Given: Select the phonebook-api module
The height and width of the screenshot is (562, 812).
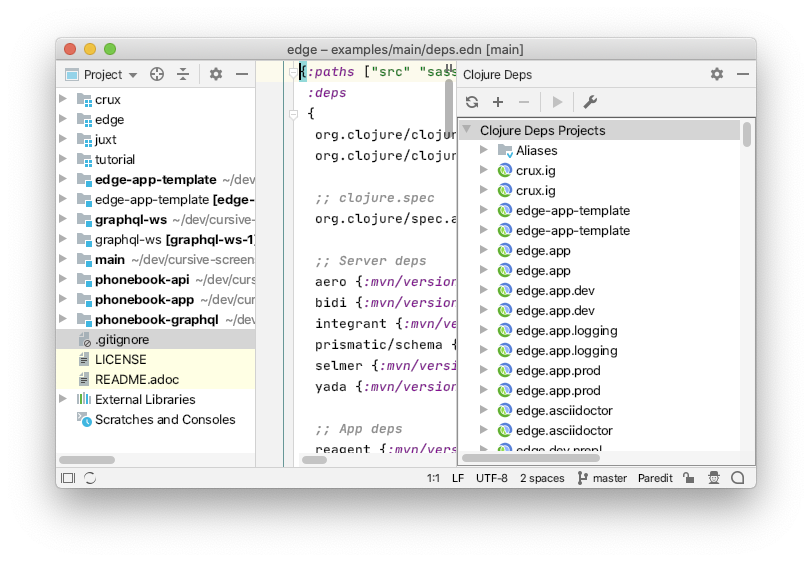Looking at the screenshot, I should [156, 279].
